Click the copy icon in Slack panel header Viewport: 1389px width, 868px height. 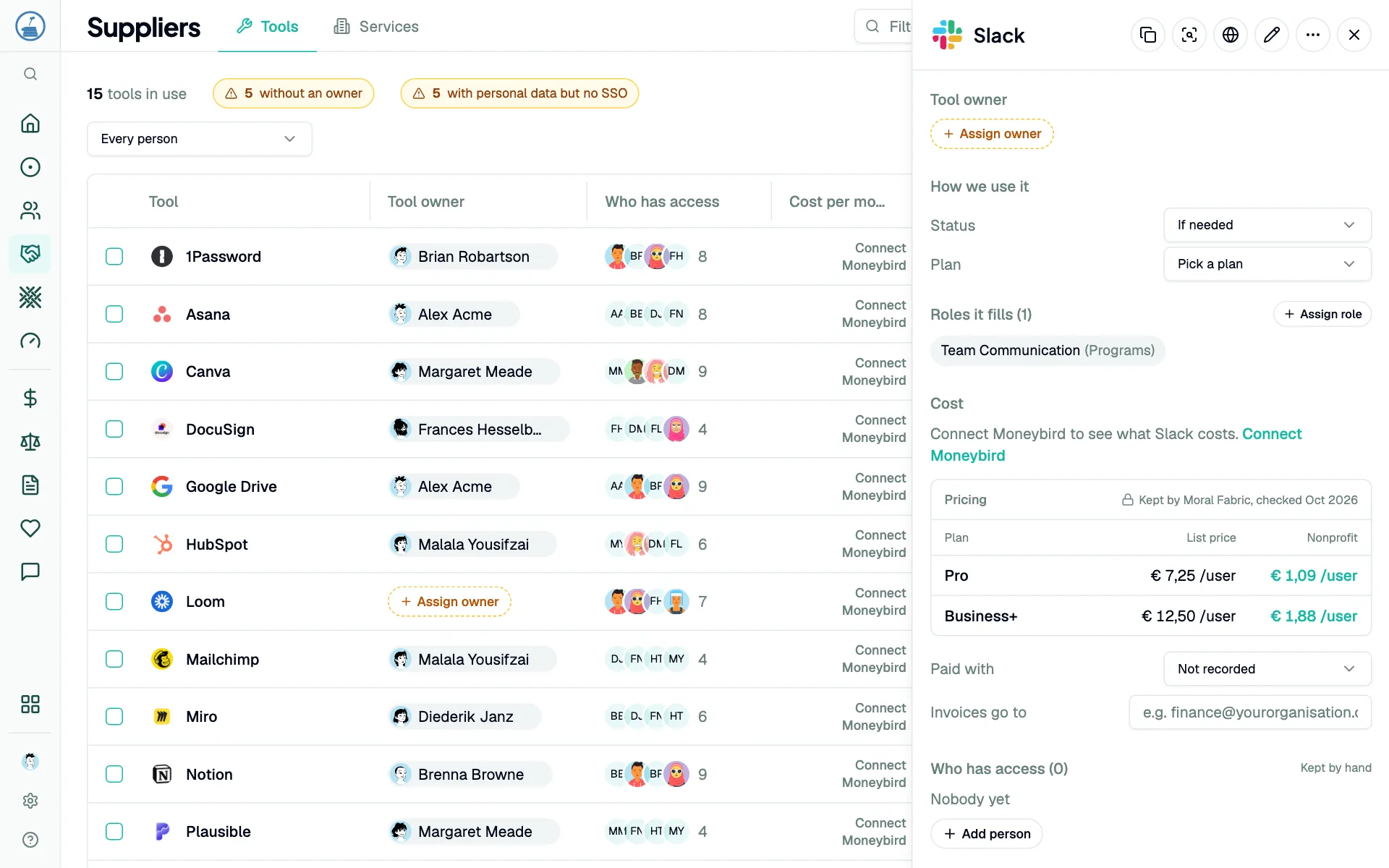1148,35
